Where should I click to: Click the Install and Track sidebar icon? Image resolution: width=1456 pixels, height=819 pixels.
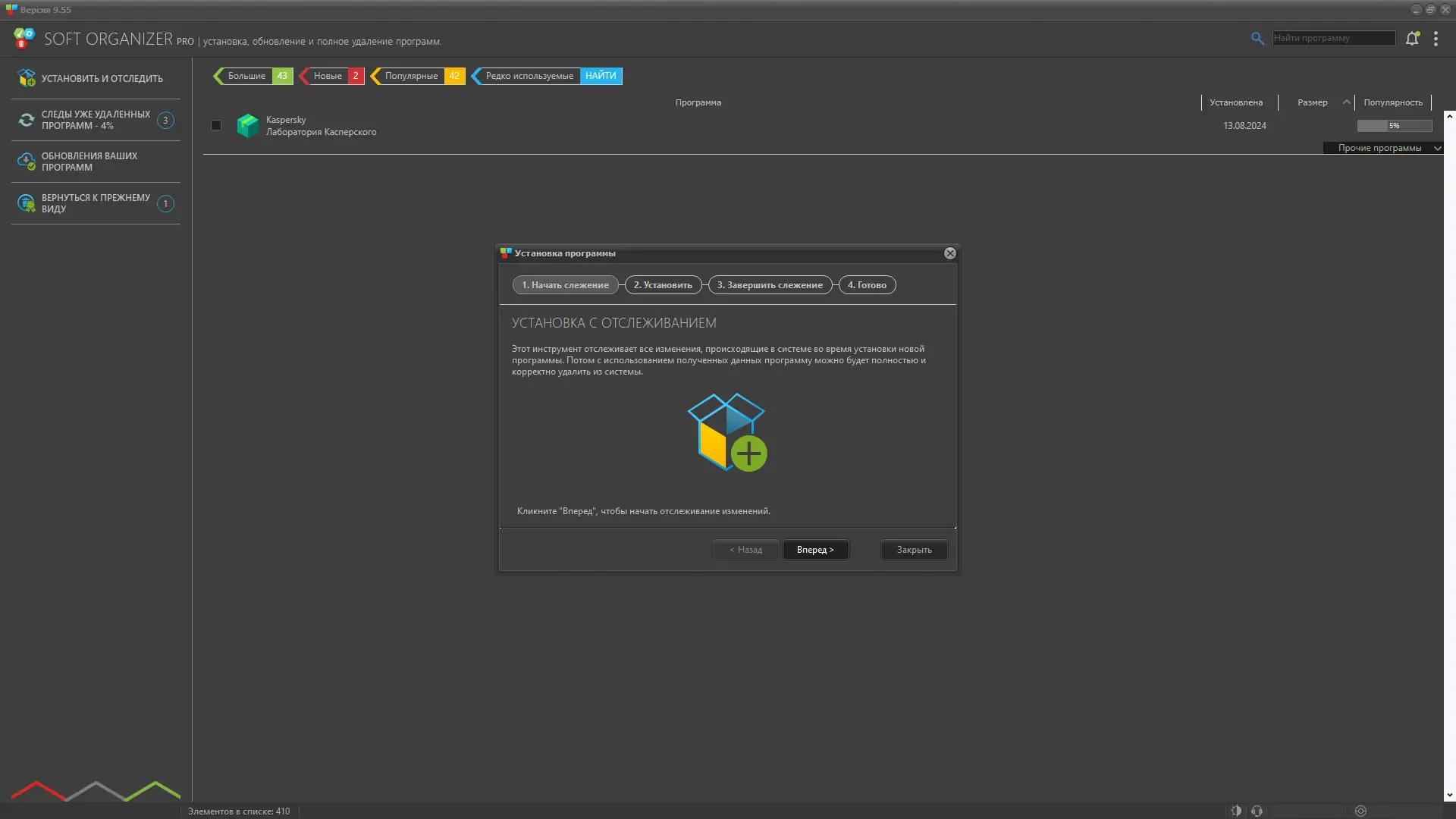point(27,78)
